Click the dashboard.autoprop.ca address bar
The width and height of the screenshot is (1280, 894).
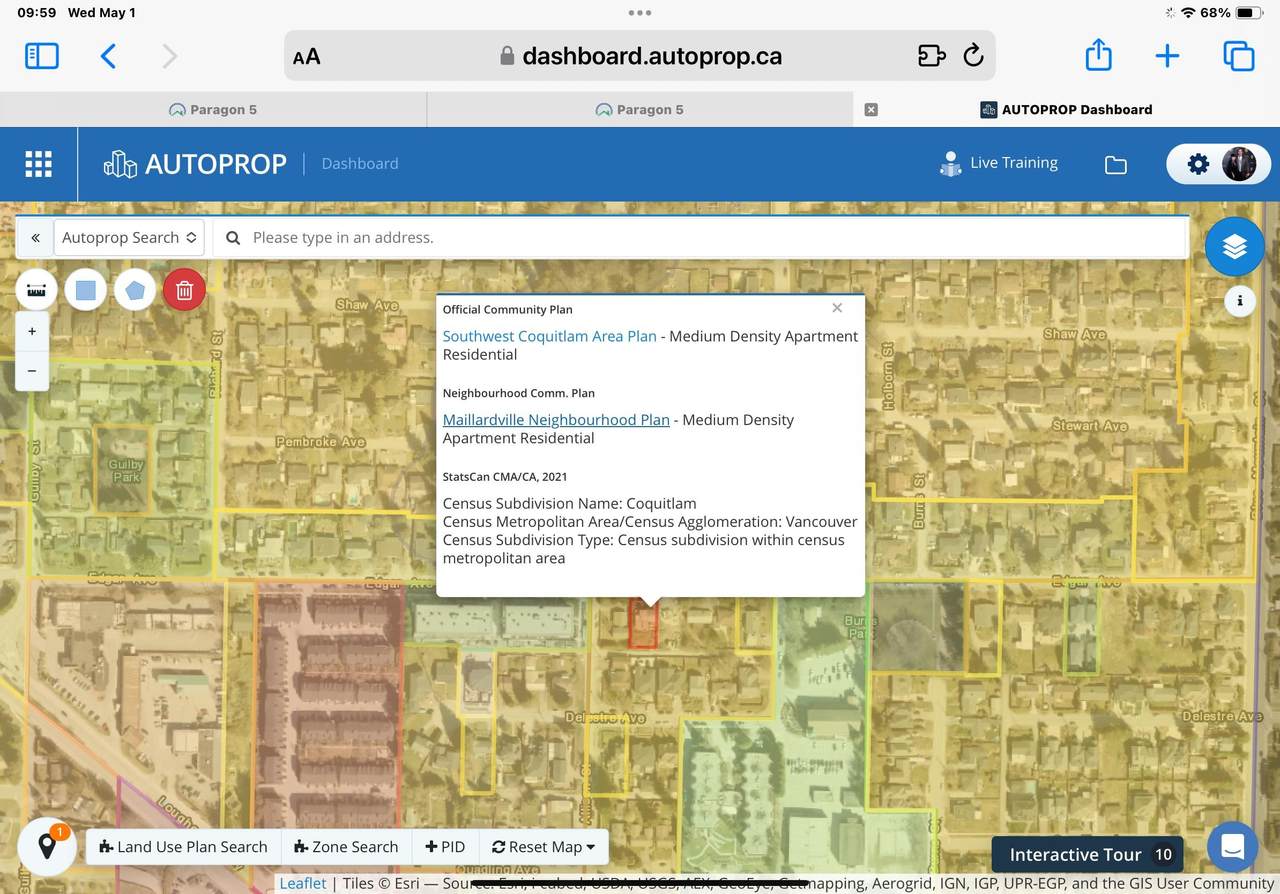pyautogui.click(x=640, y=56)
